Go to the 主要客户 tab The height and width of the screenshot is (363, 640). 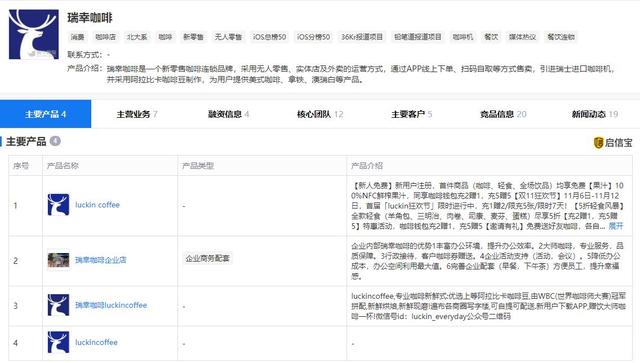411,114
